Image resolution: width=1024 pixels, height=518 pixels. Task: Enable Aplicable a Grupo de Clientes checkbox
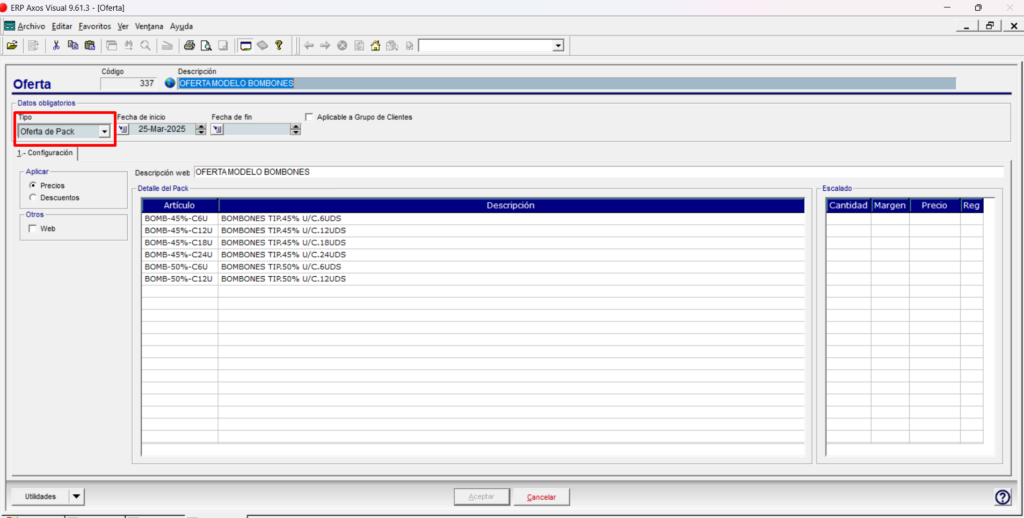[x=309, y=117]
